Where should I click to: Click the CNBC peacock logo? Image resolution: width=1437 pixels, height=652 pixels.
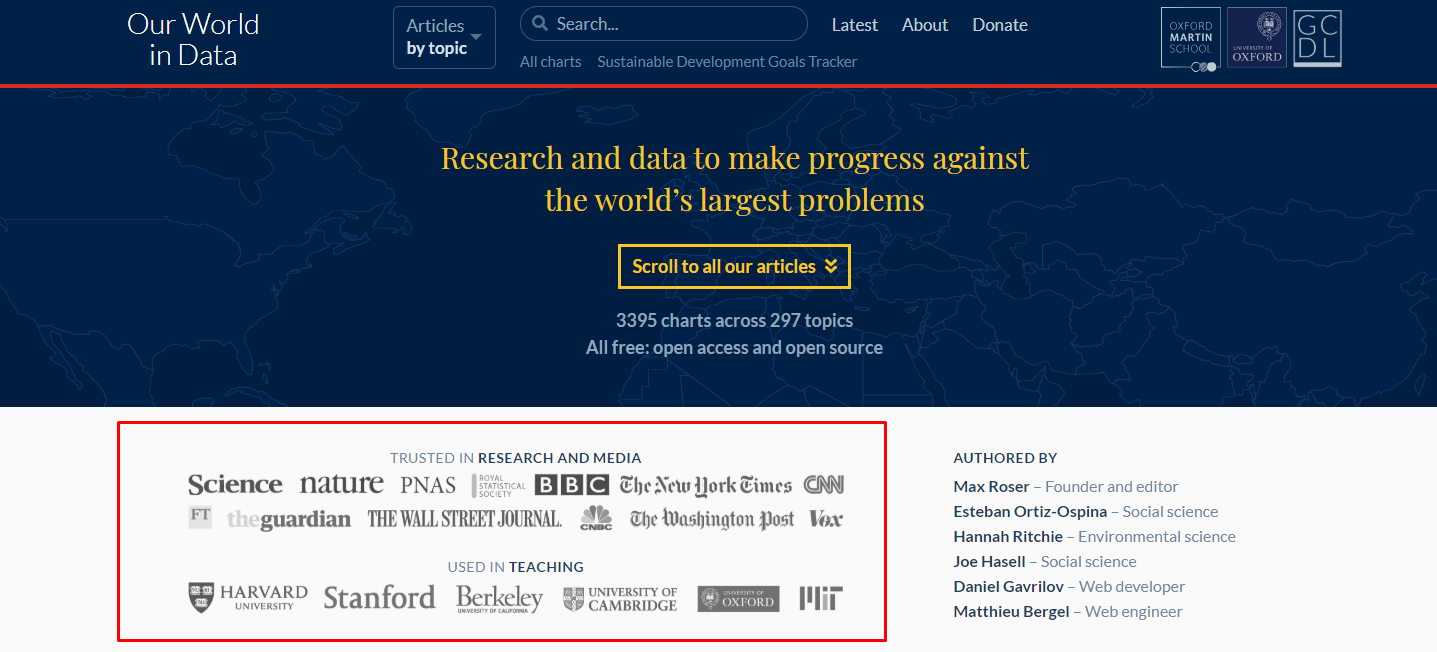point(596,518)
